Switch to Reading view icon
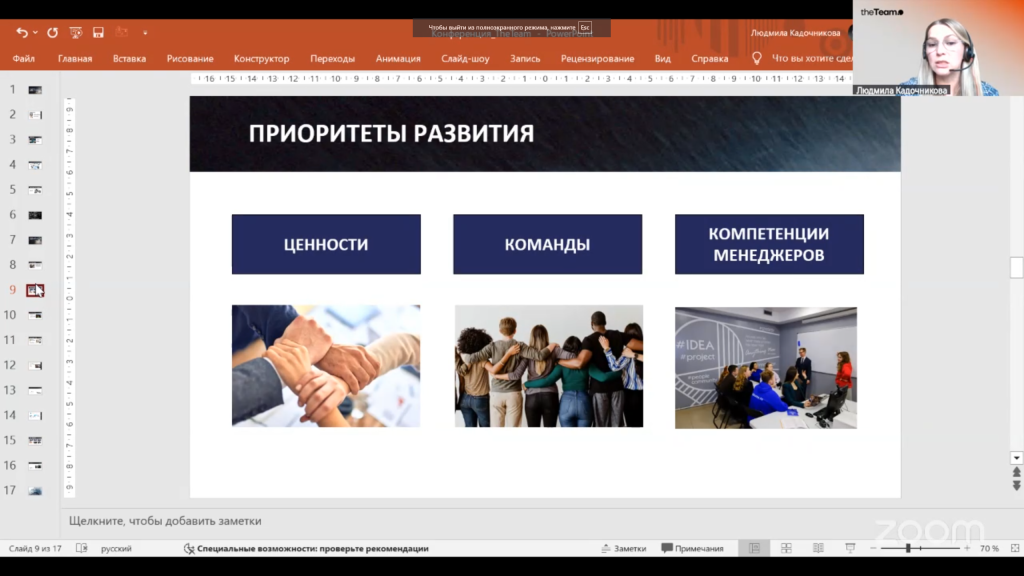Viewport: 1024px width, 576px height. point(818,549)
